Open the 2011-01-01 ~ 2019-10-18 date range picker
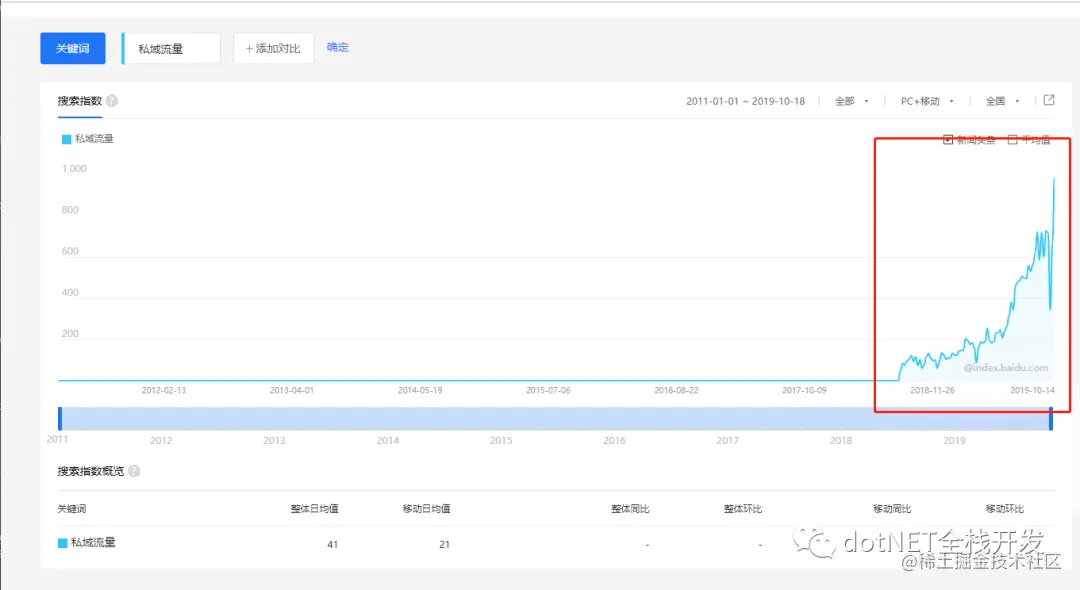1080x590 pixels. tap(745, 101)
